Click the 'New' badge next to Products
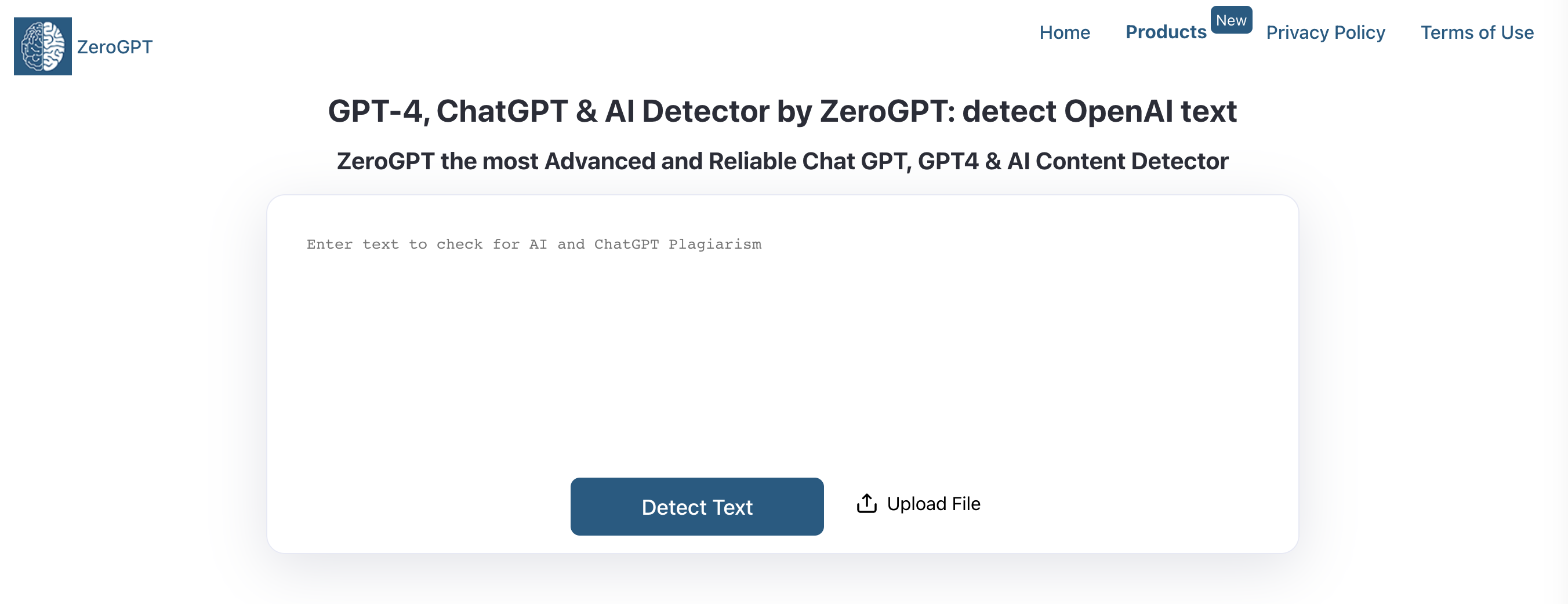Screen dimensions: 1568x604 1232,20
